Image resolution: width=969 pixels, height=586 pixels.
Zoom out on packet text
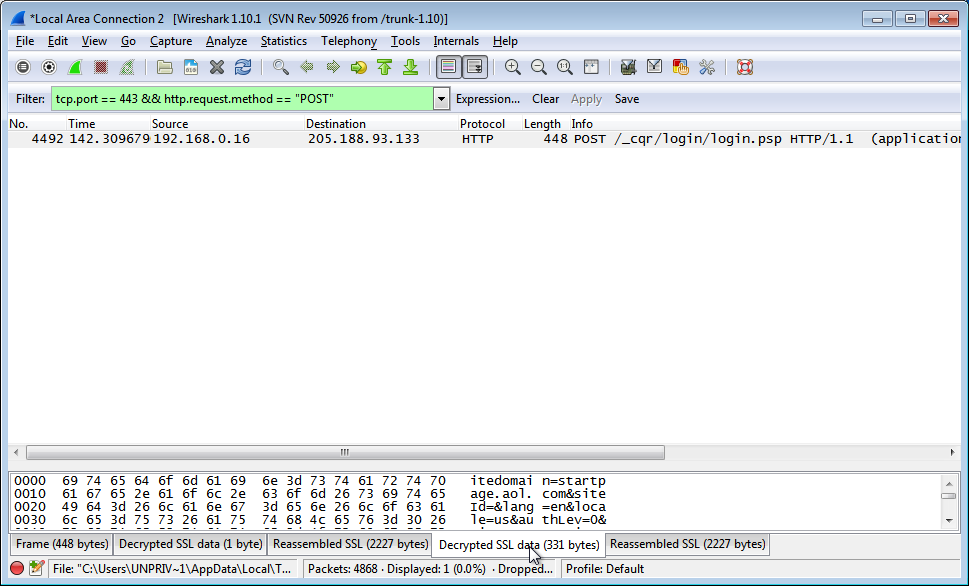pos(538,67)
